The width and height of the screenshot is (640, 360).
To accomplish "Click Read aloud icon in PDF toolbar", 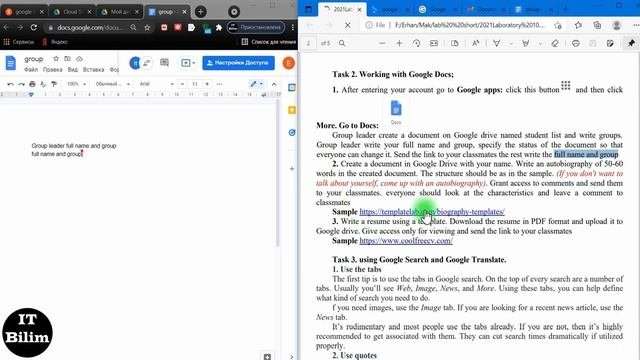I will [476, 43].
